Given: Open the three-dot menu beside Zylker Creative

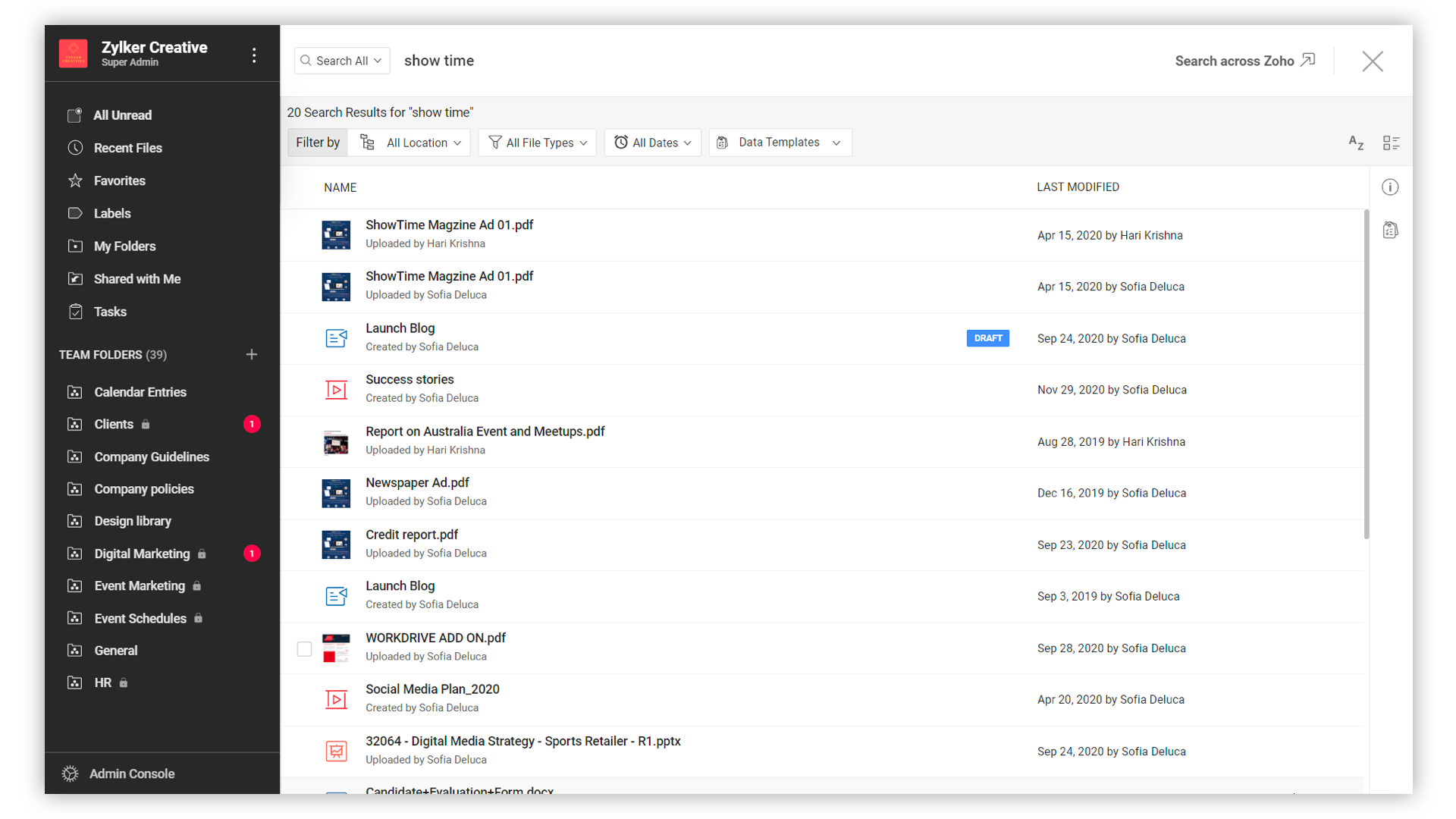Looking at the screenshot, I should [254, 55].
